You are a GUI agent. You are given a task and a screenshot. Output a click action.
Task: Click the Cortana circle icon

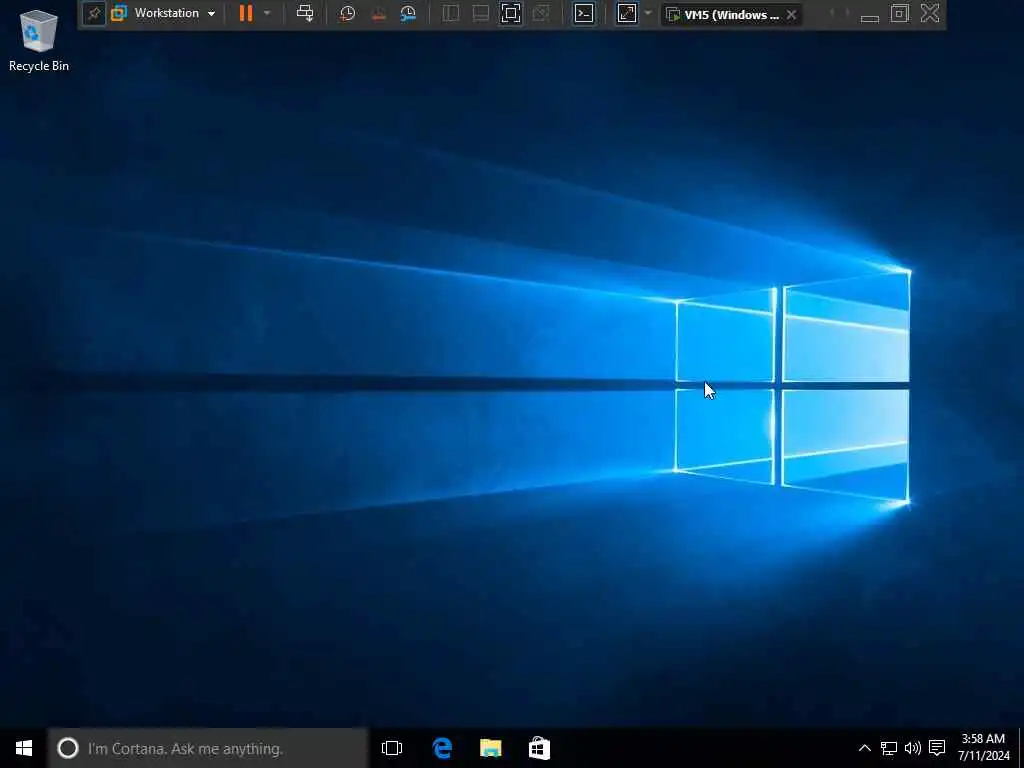(x=68, y=748)
